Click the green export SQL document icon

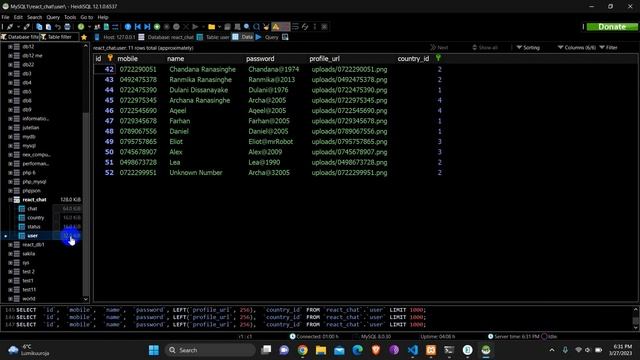(x=106, y=27)
